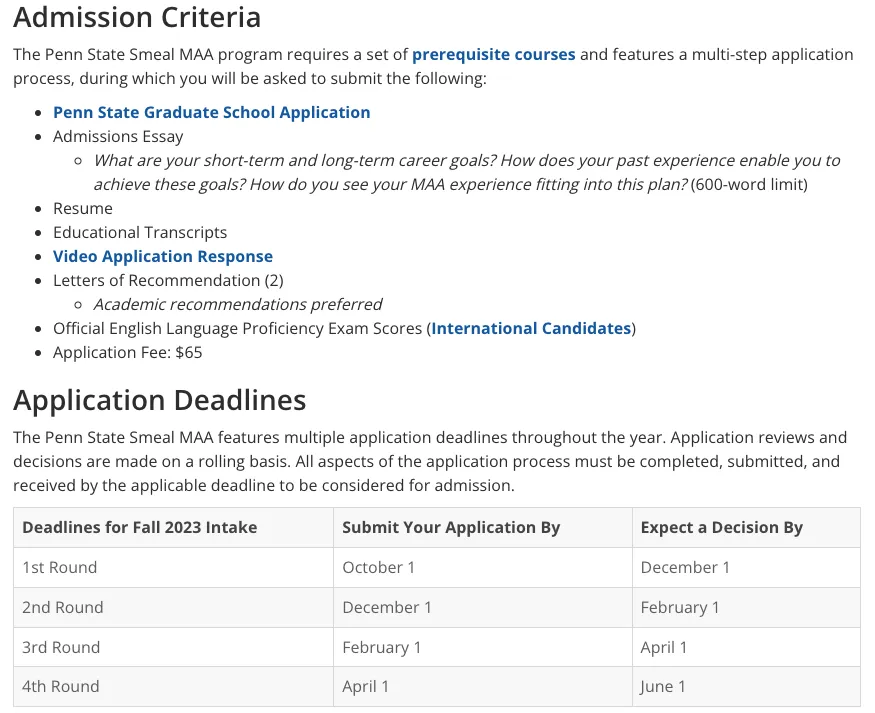Click the Application Fee: $65 list item
This screenshot has height=713, width=875.
click(x=127, y=352)
